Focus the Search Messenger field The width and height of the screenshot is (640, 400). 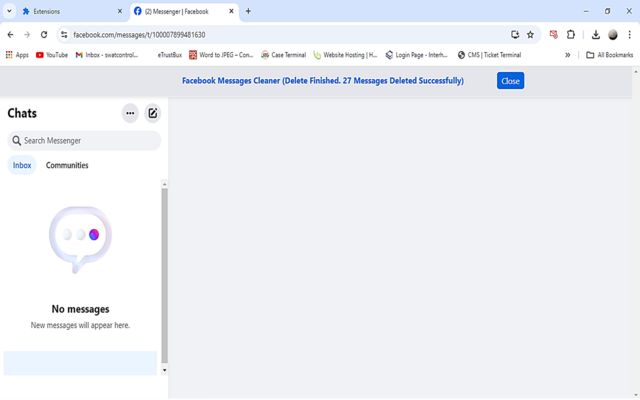click(84, 141)
